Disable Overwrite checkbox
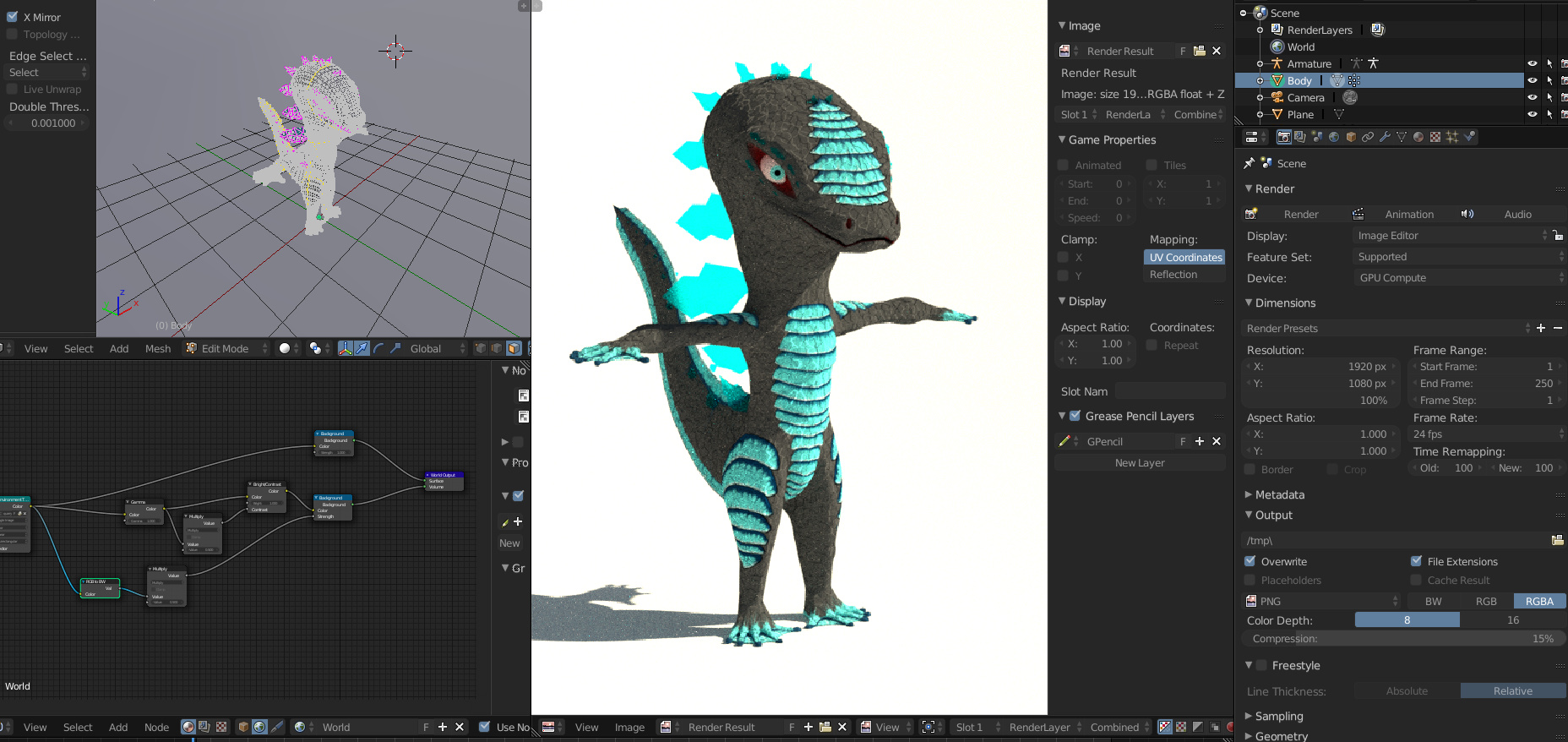Screen dimensions: 1568x742 tap(1250, 561)
